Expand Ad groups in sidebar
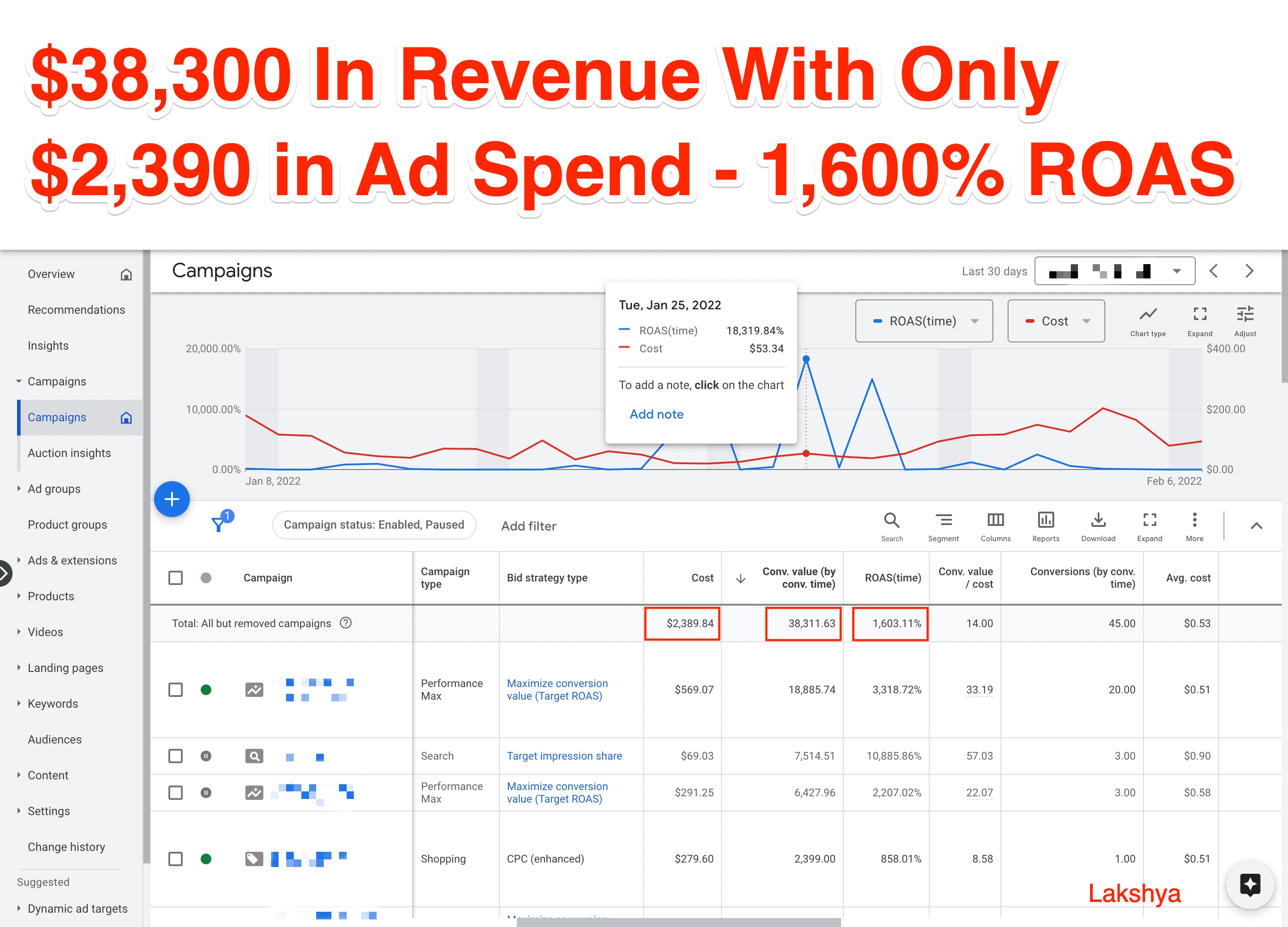Image resolution: width=1288 pixels, height=927 pixels. pyautogui.click(x=19, y=489)
